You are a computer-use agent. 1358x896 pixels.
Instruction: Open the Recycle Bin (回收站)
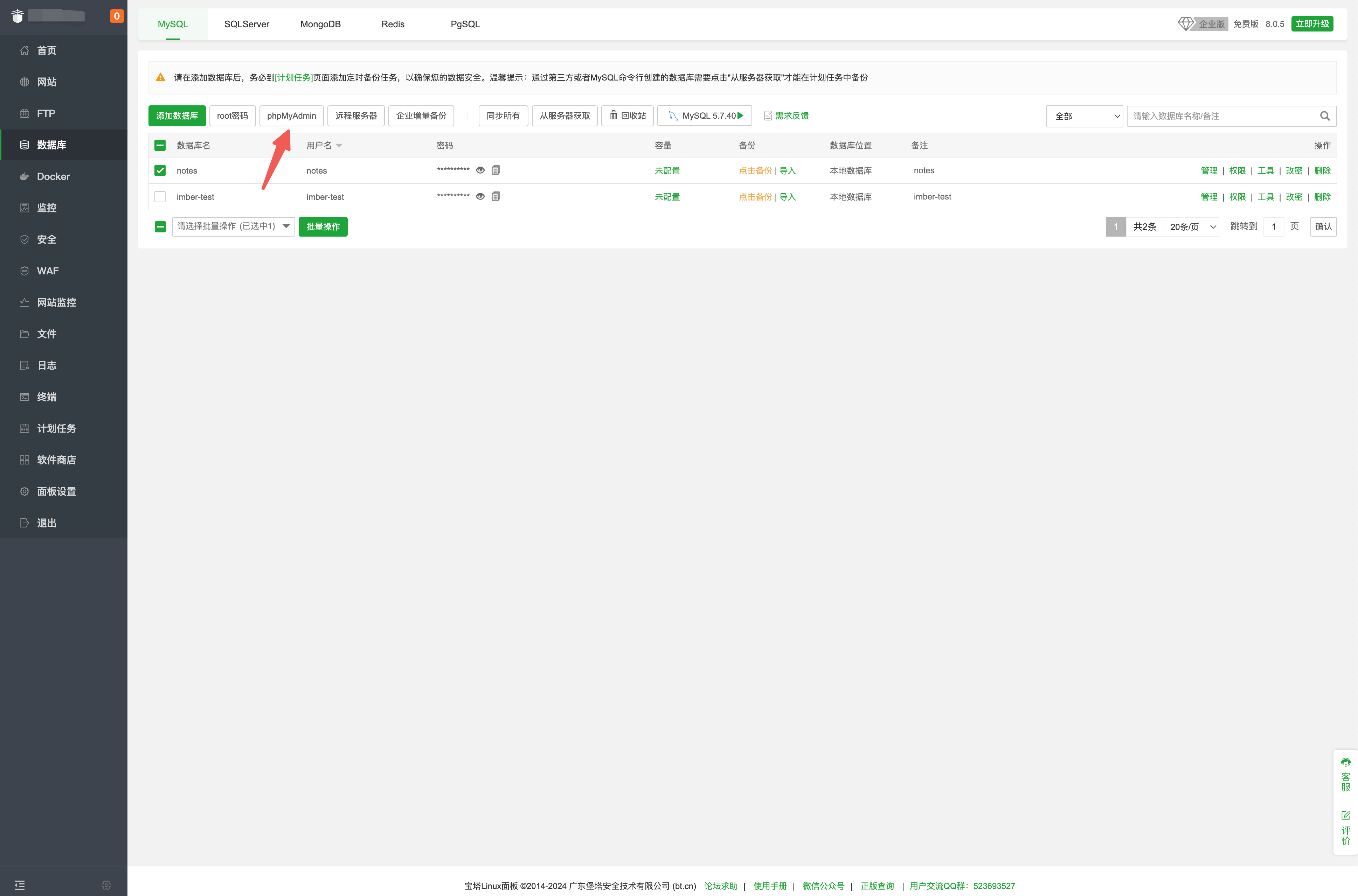(x=627, y=115)
